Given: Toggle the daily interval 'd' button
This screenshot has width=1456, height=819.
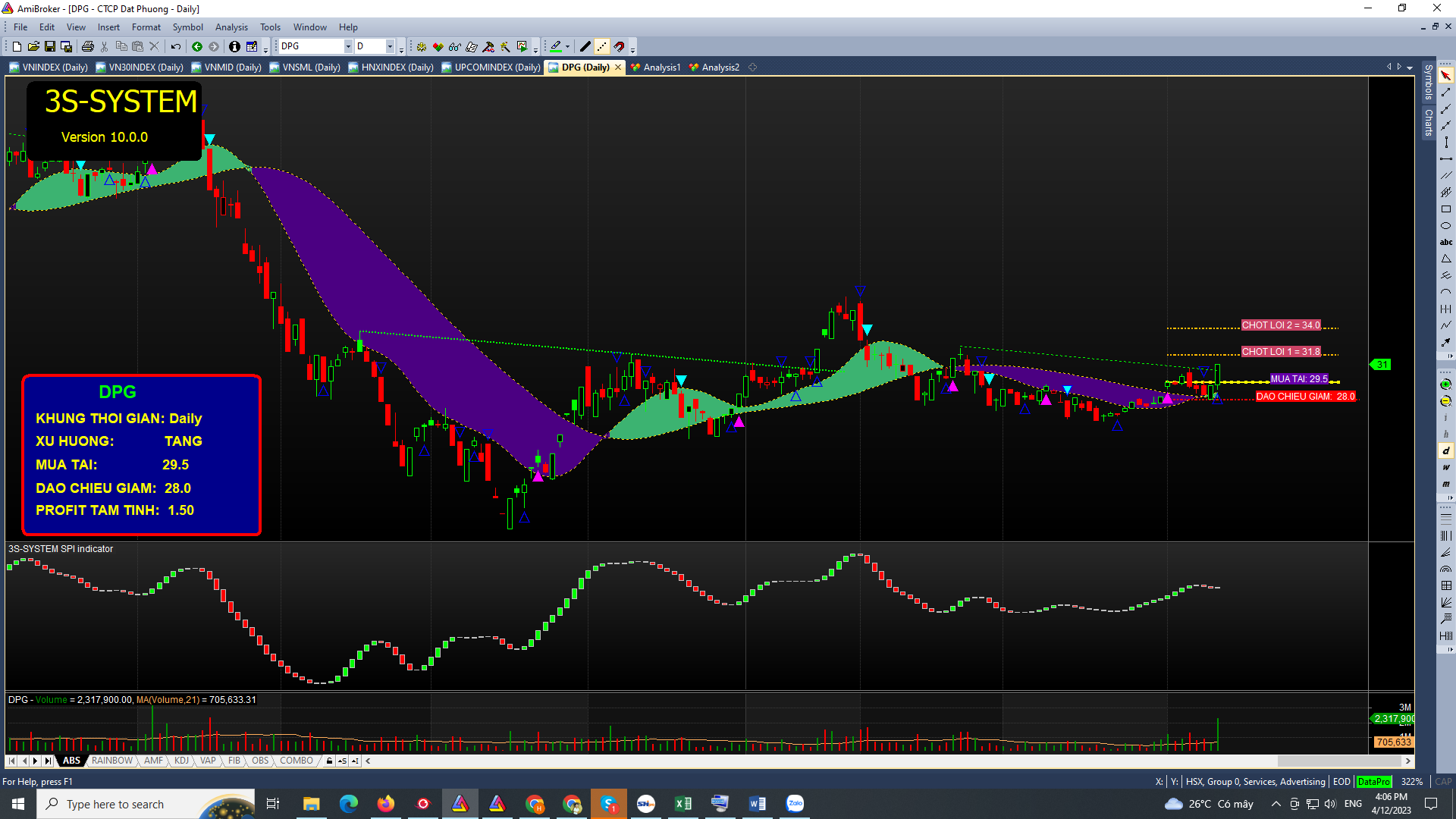Looking at the screenshot, I should coord(1445,450).
